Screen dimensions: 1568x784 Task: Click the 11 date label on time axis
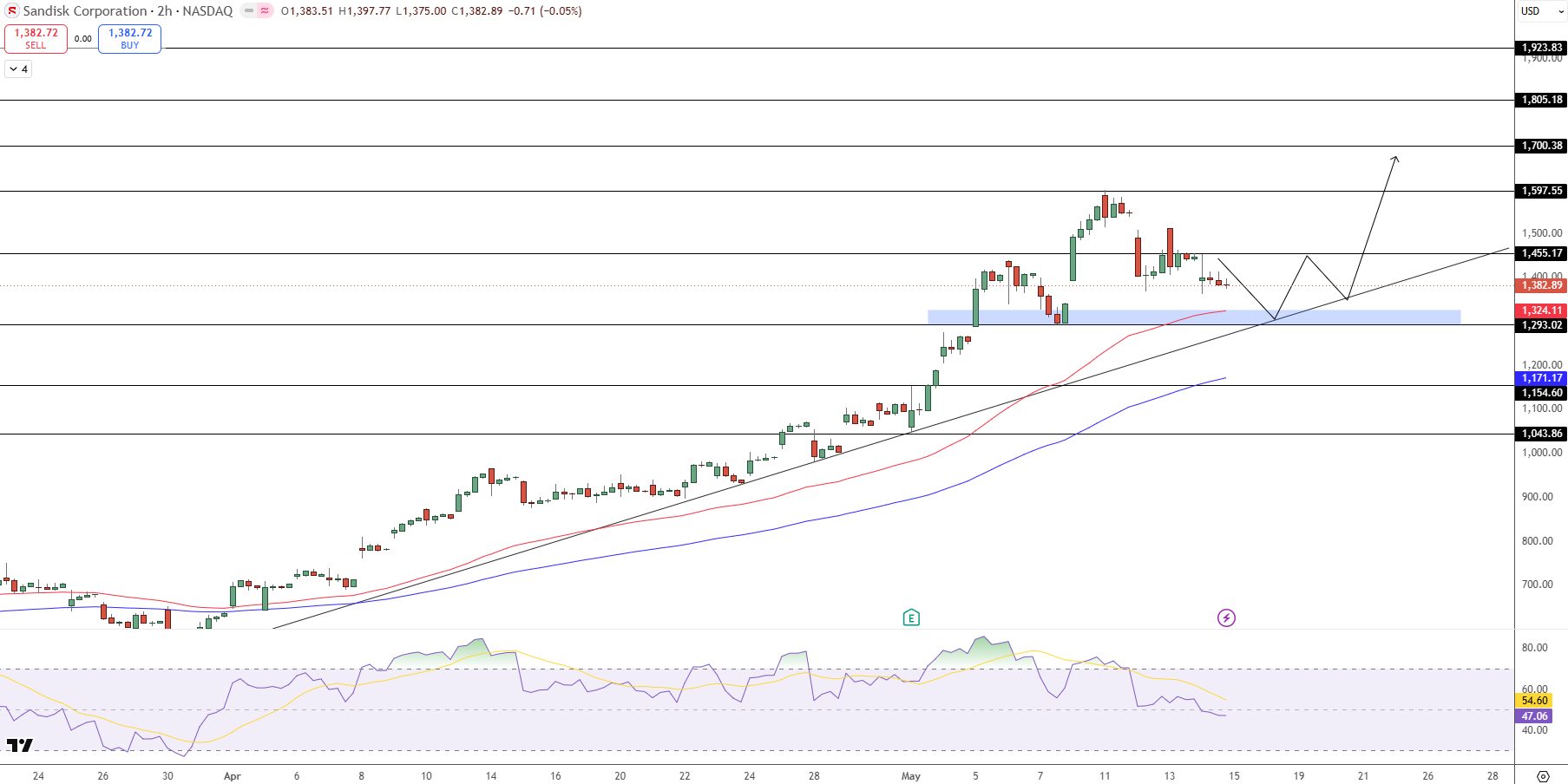click(1105, 776)
